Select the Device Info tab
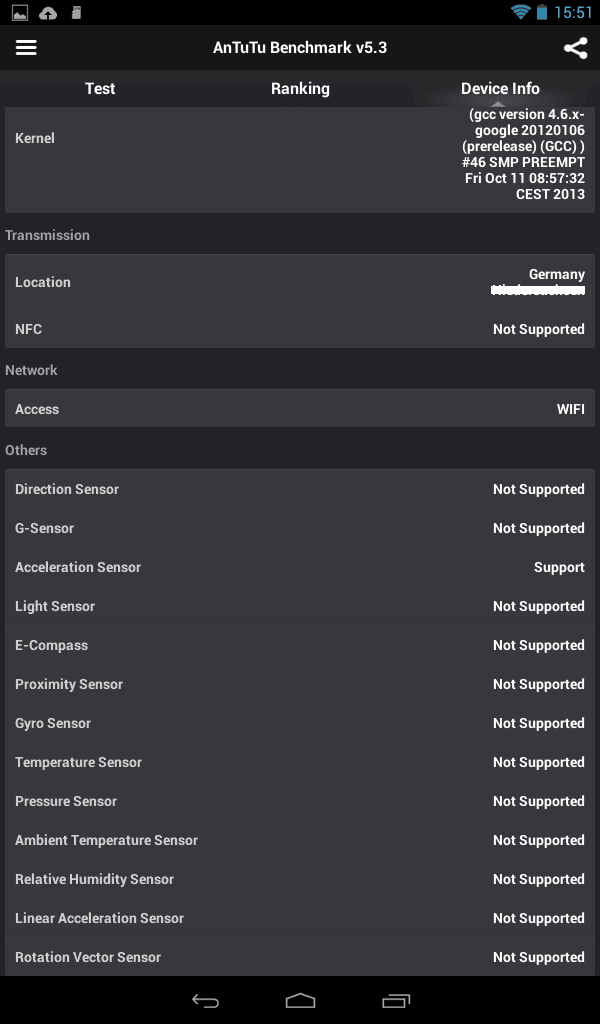600x1024 pixels. pos(500,88)
